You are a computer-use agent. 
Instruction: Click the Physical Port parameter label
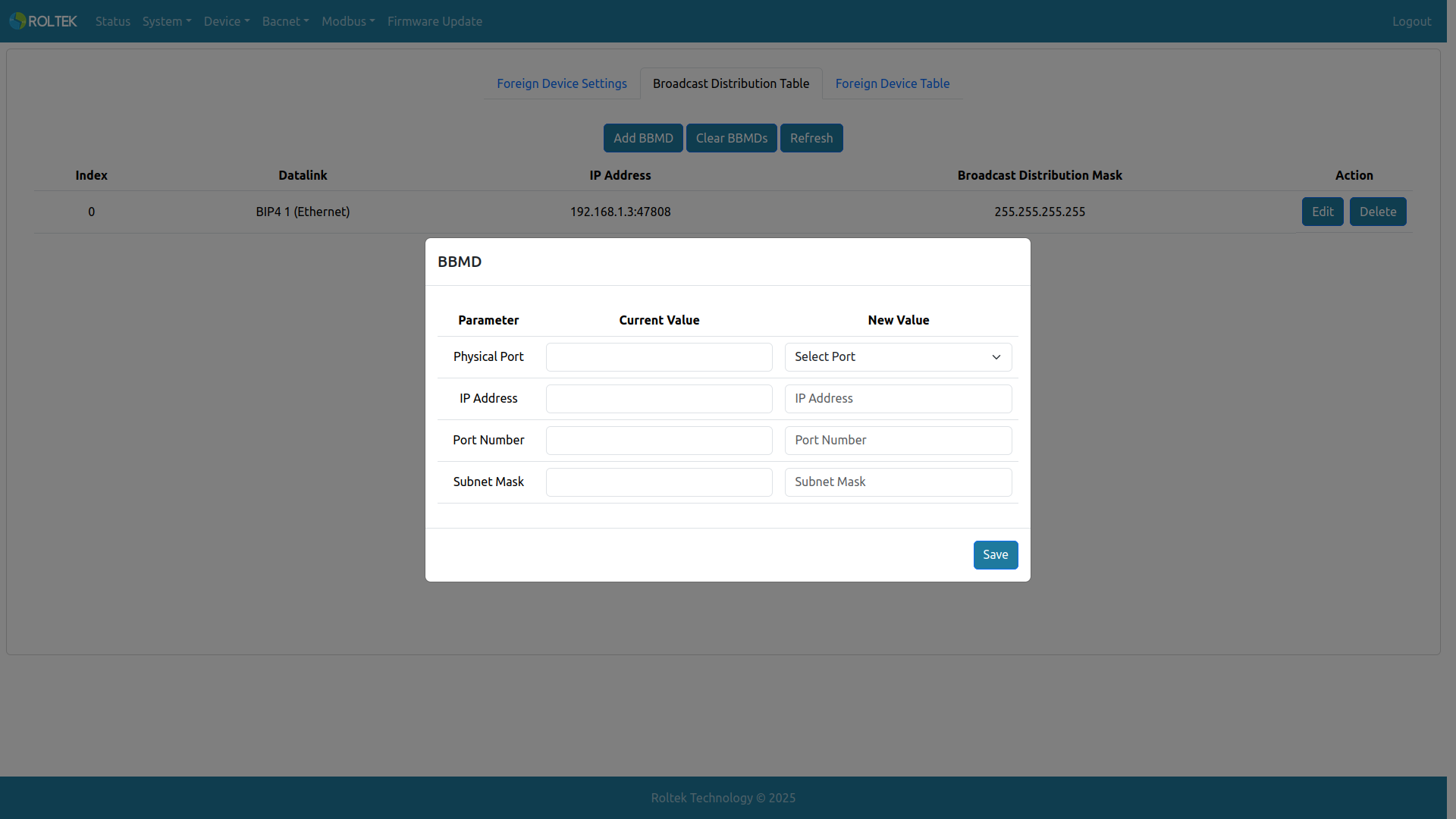pyautogui.click(x=488, y=356)
